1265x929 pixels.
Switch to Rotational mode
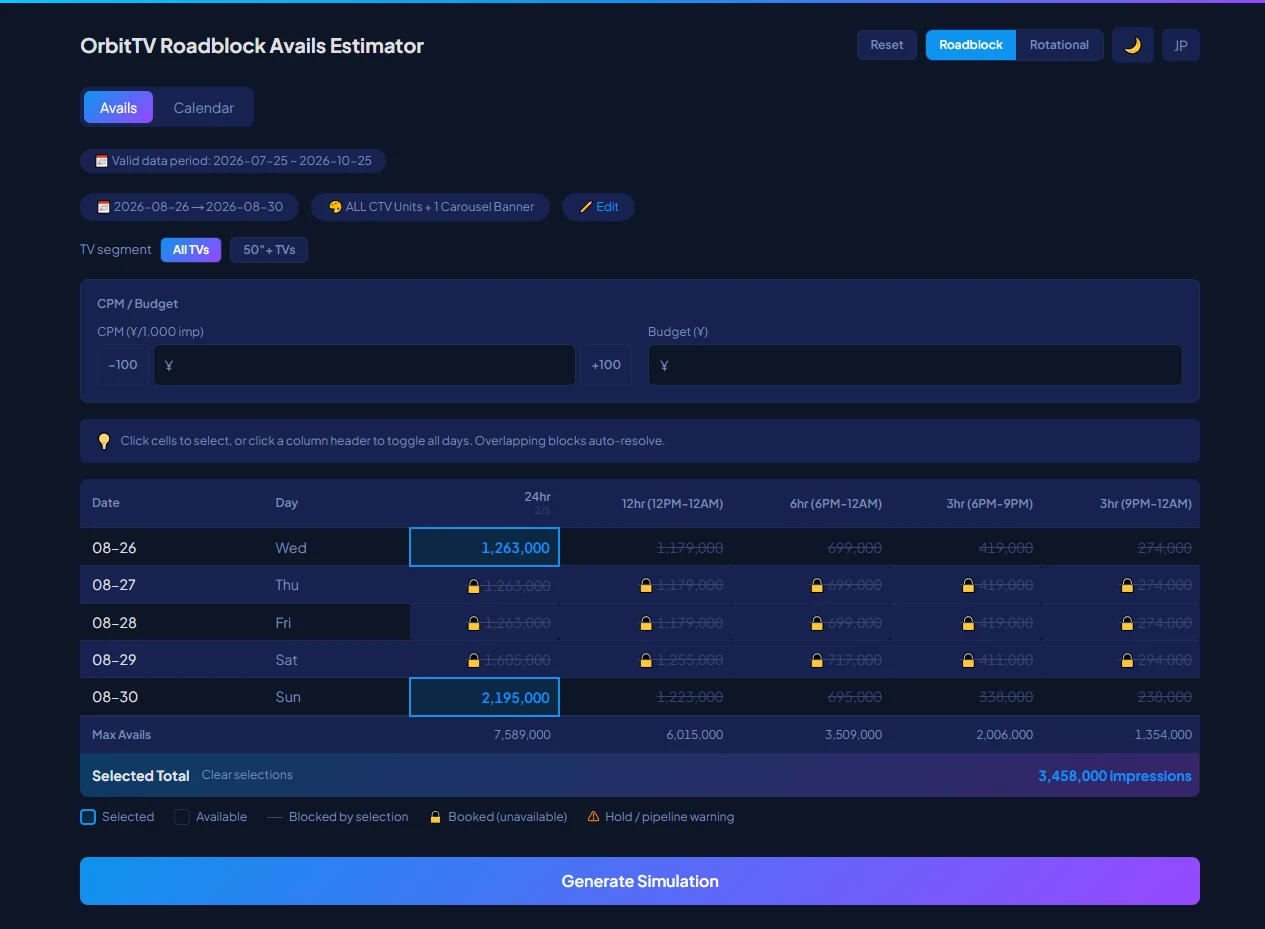click(x=1059, y=45)
